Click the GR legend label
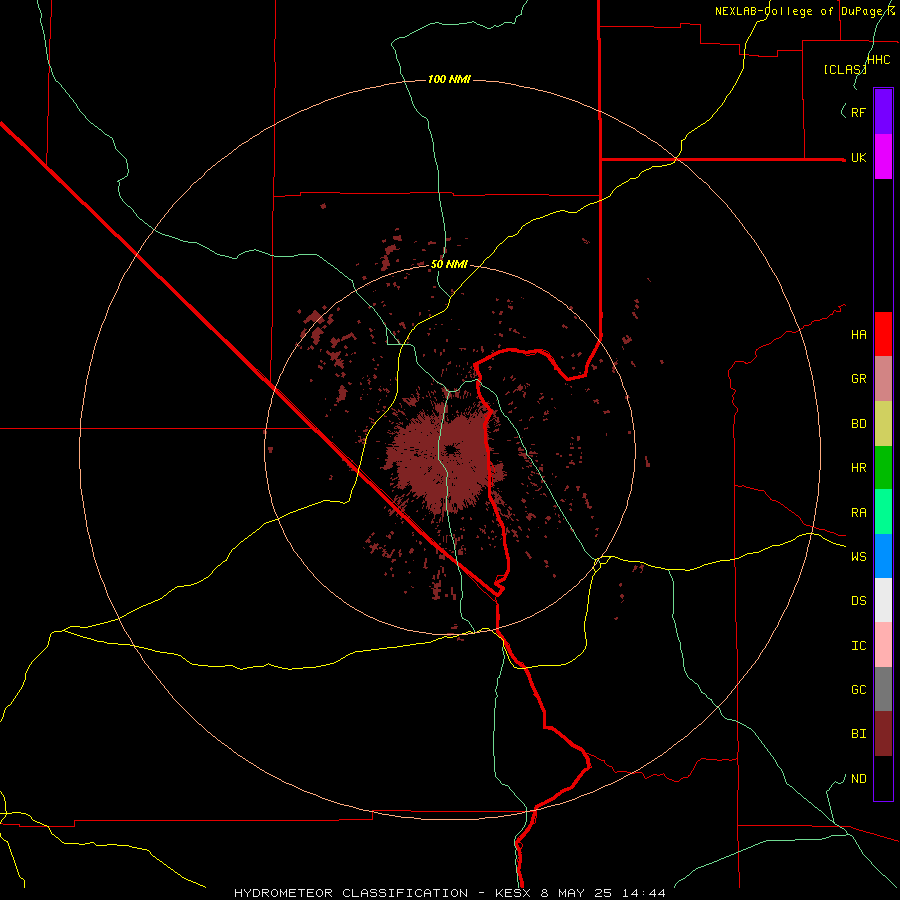900x900 pixels. point(858,379)
